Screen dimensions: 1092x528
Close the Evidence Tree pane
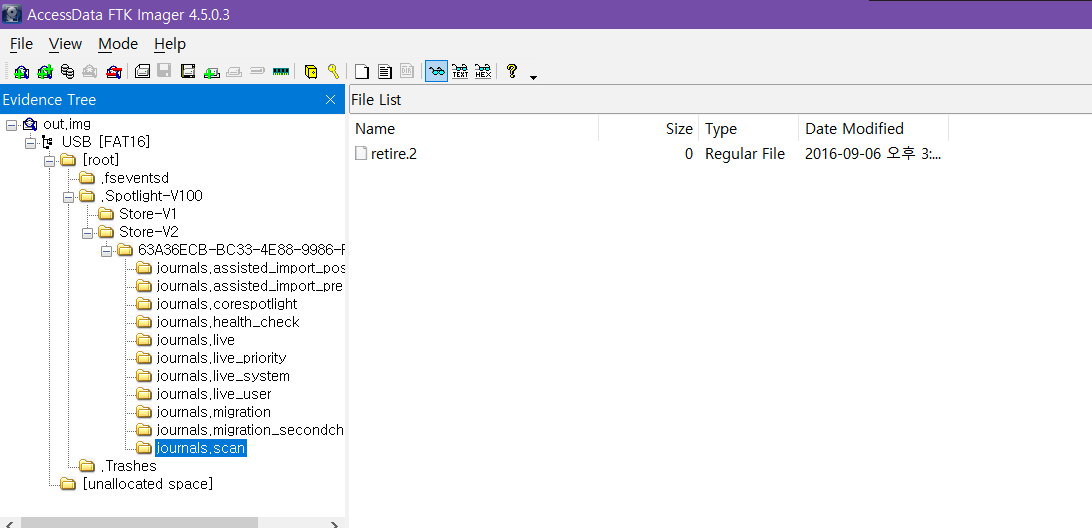[331, 100]
